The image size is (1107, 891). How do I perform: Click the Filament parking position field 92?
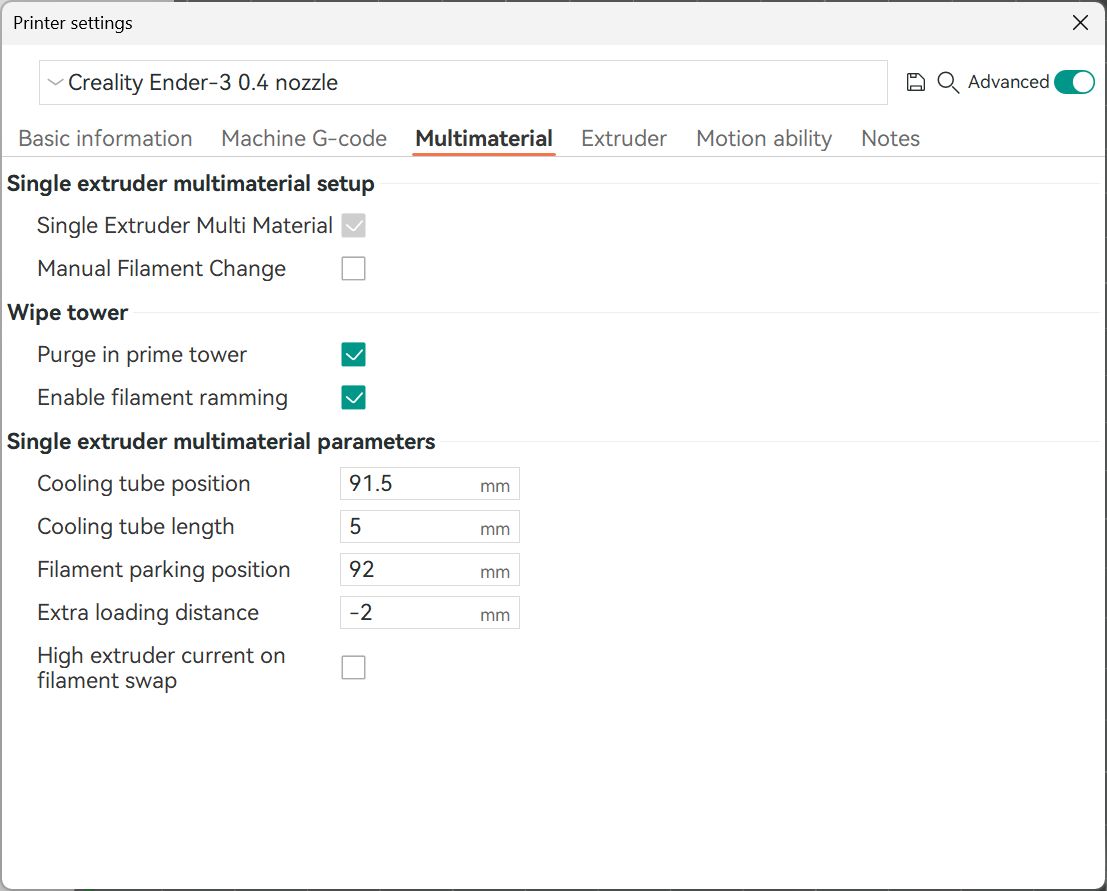pyautogui.click(x=430, y=570)
